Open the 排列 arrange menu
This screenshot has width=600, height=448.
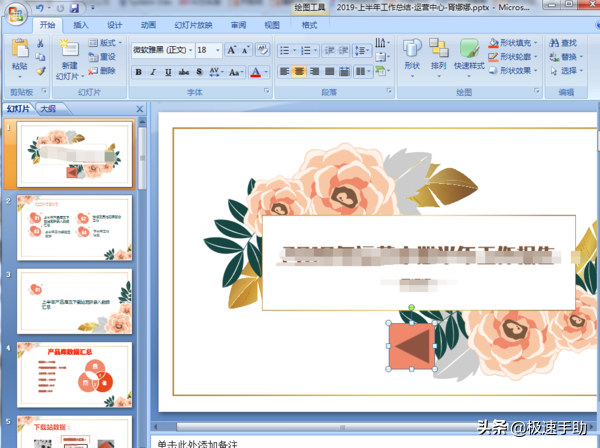point(439,57)
